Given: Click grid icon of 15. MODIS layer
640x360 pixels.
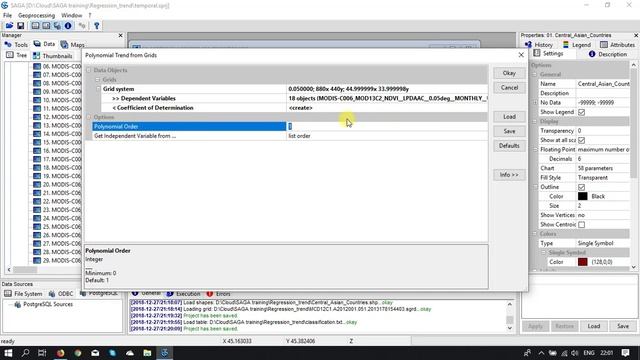Looking at the screenshot, I should click(x=37, y=142).
